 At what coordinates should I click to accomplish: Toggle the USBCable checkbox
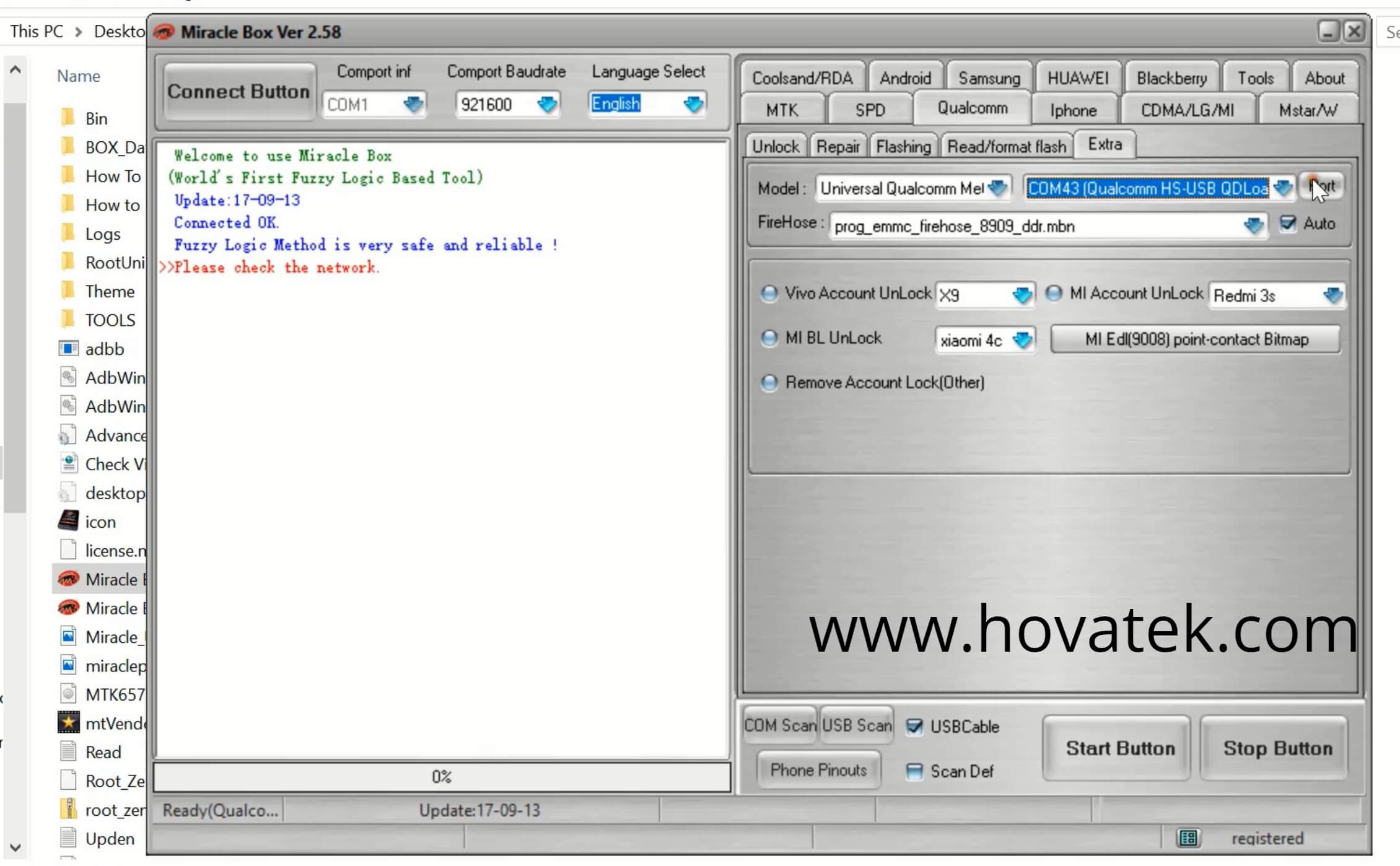point(914,726)
